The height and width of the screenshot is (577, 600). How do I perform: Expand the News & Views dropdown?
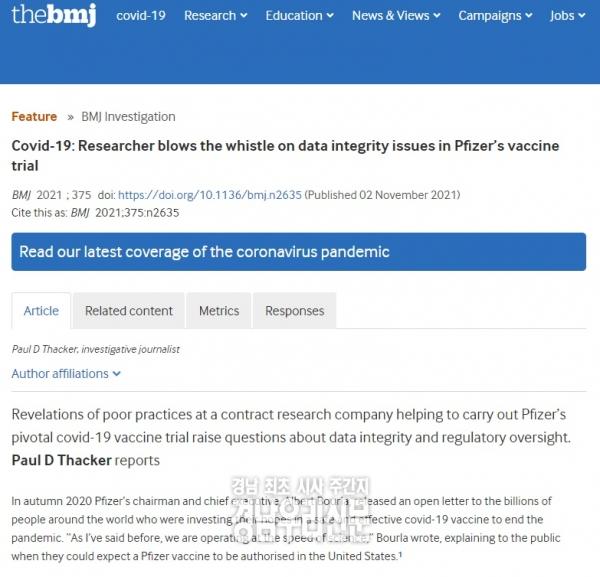coord(396,16)
